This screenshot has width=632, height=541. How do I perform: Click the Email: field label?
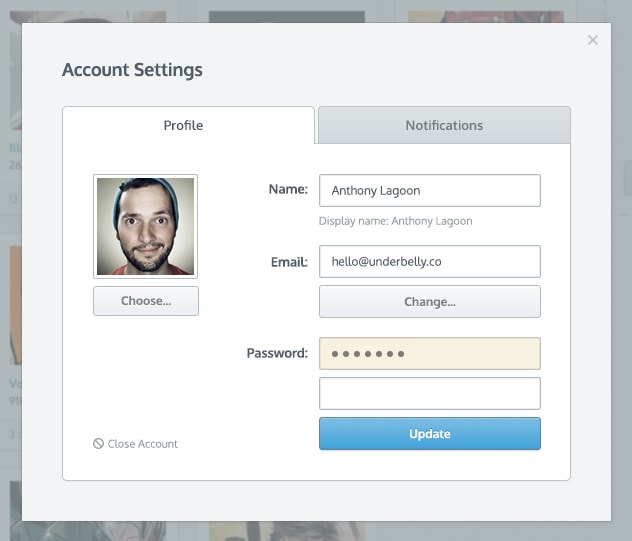[x=288, y=262]
